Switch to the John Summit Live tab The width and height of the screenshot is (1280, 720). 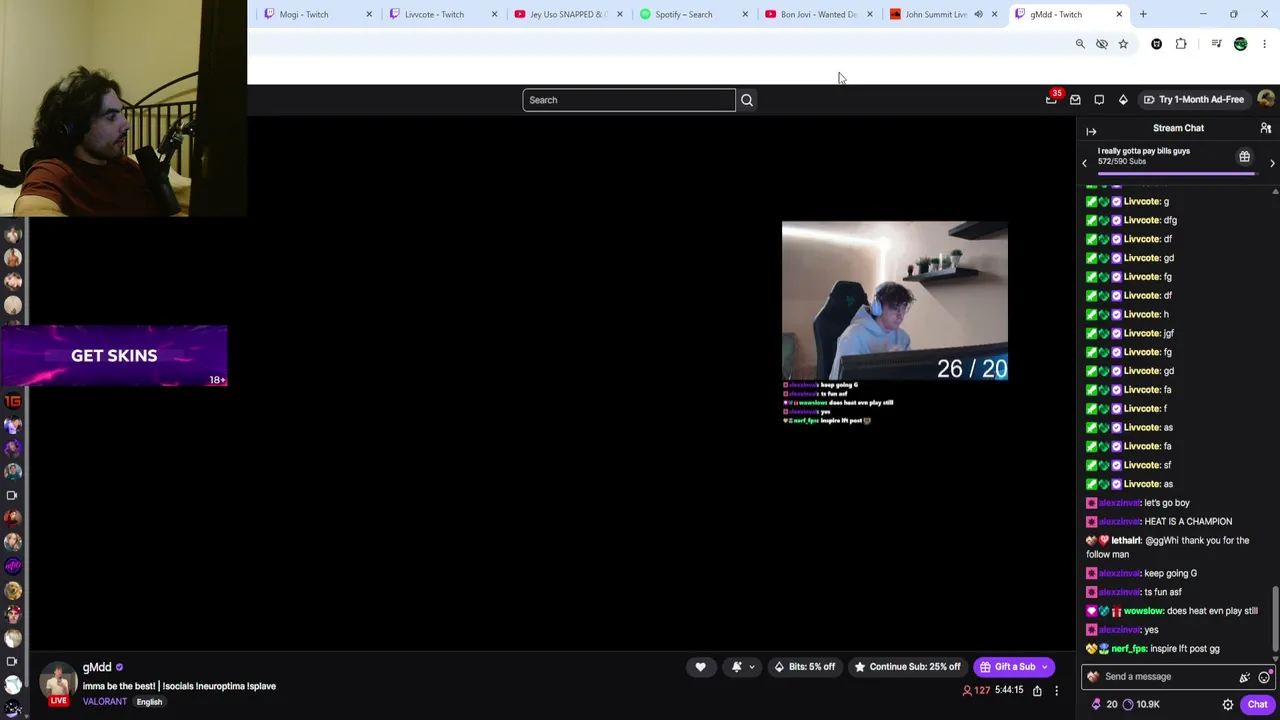(x=936, y=14)
